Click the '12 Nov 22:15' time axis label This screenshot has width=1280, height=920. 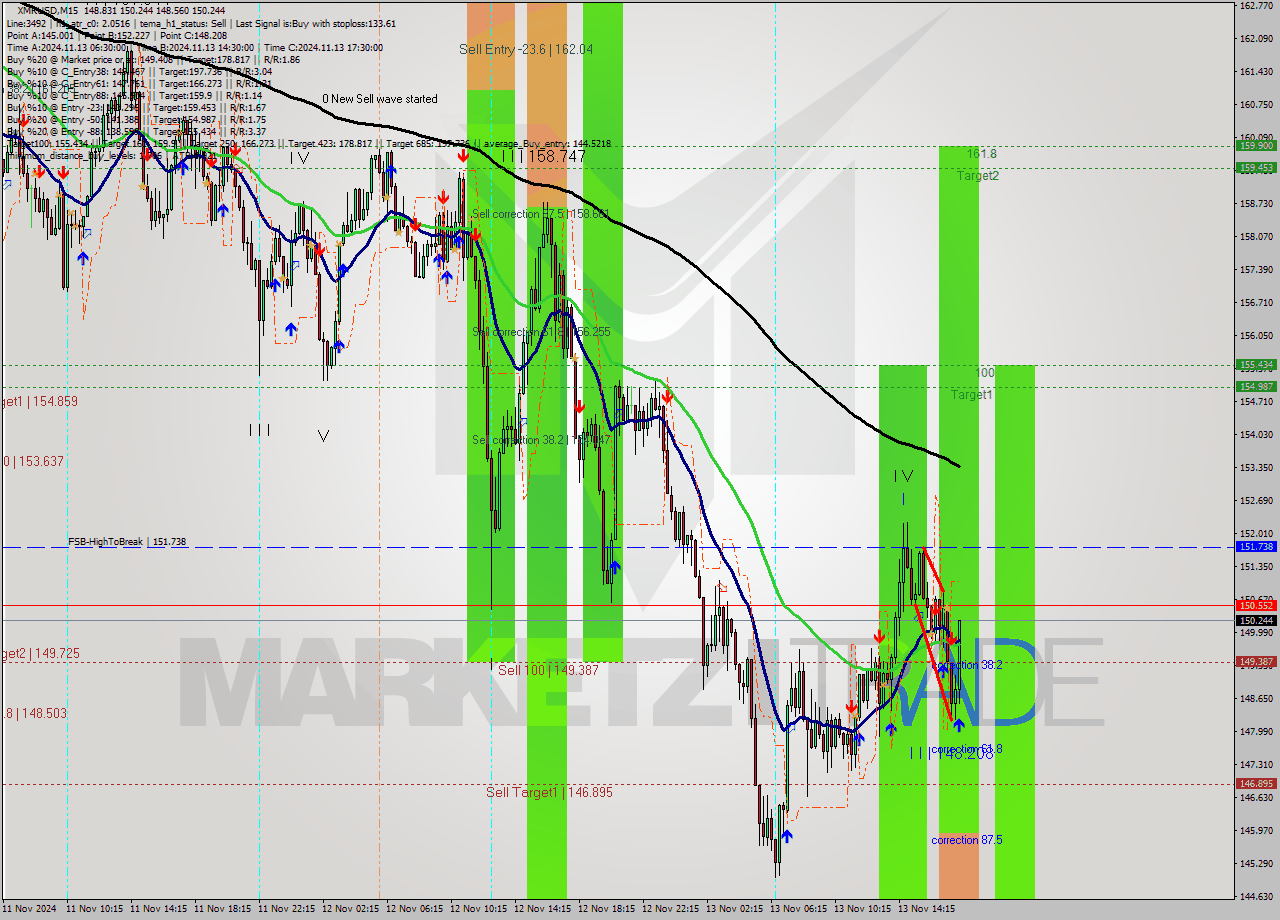[x=673, y=909]
